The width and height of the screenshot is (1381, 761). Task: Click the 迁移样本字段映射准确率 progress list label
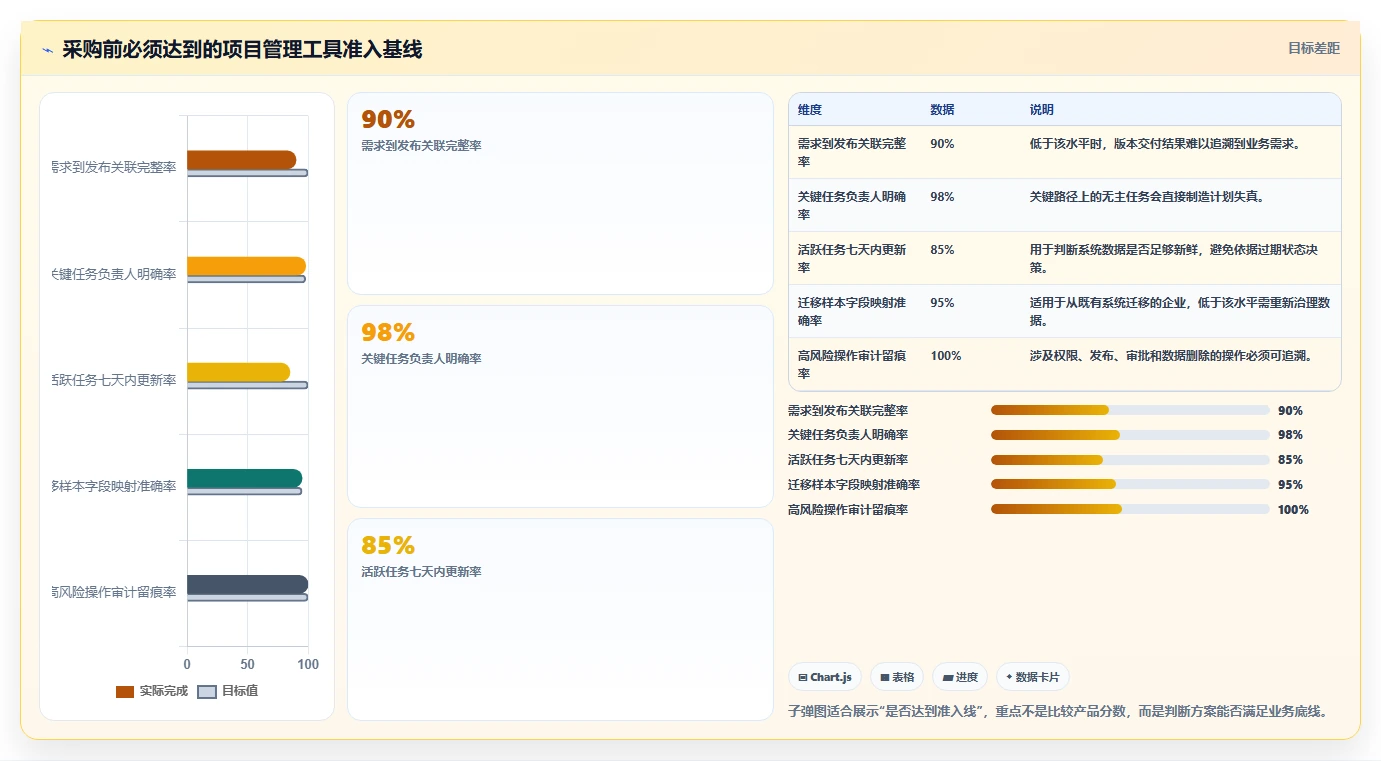854,485
